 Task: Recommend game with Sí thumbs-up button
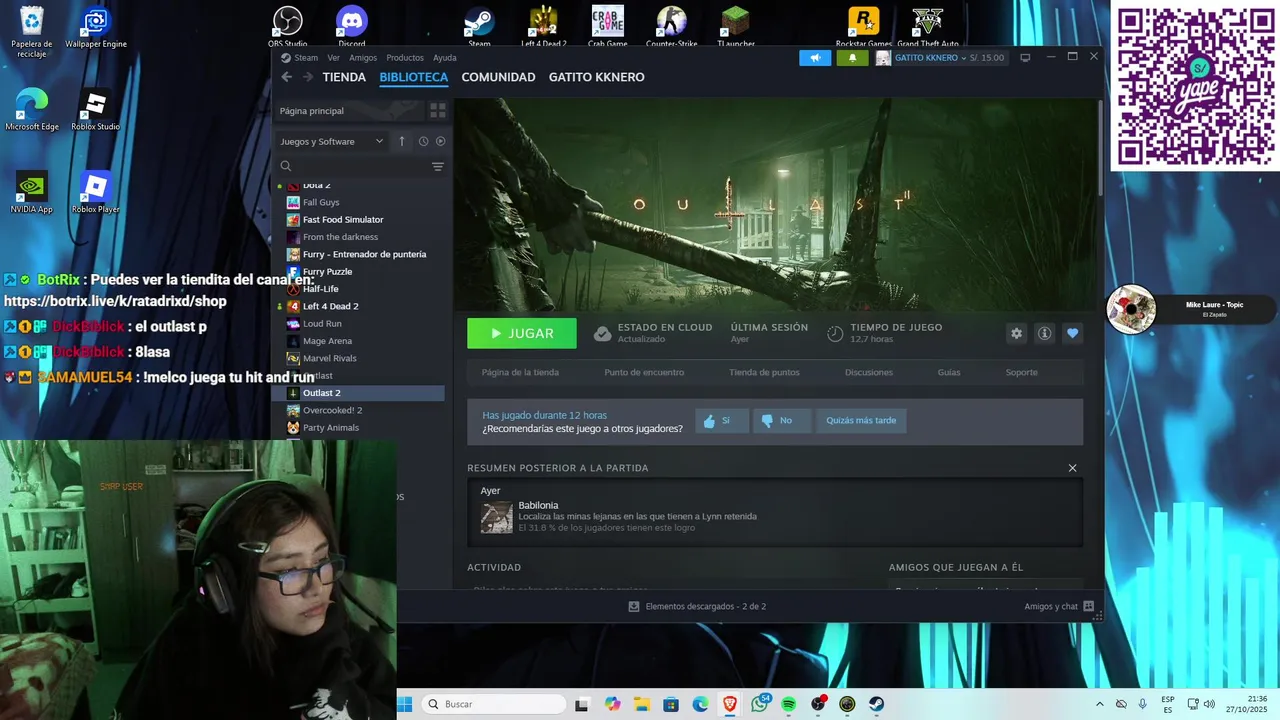click(721, 421)
